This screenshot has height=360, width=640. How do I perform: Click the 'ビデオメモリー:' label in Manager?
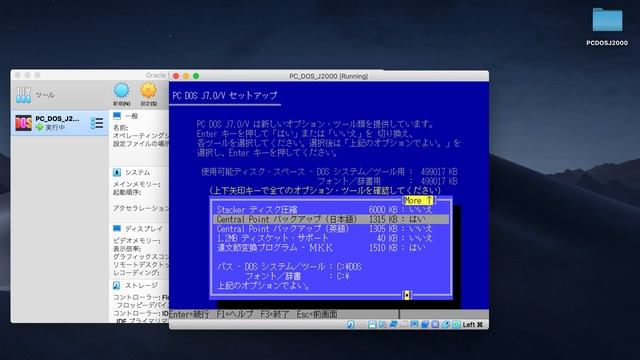(137, 241)
